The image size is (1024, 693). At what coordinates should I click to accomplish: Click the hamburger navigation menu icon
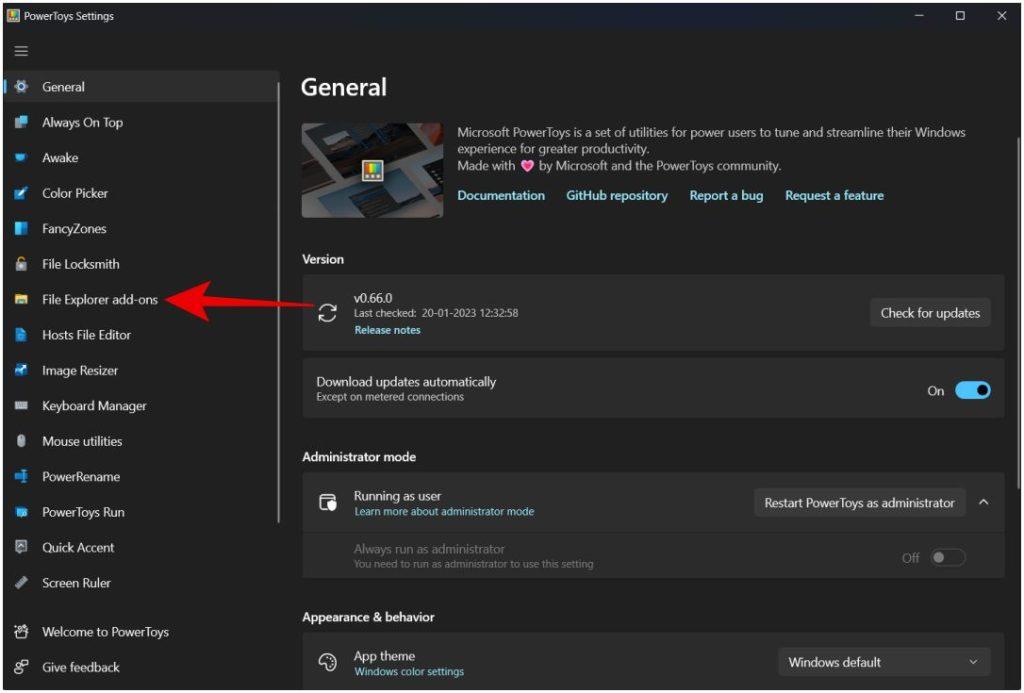click(x=21, y=51)
